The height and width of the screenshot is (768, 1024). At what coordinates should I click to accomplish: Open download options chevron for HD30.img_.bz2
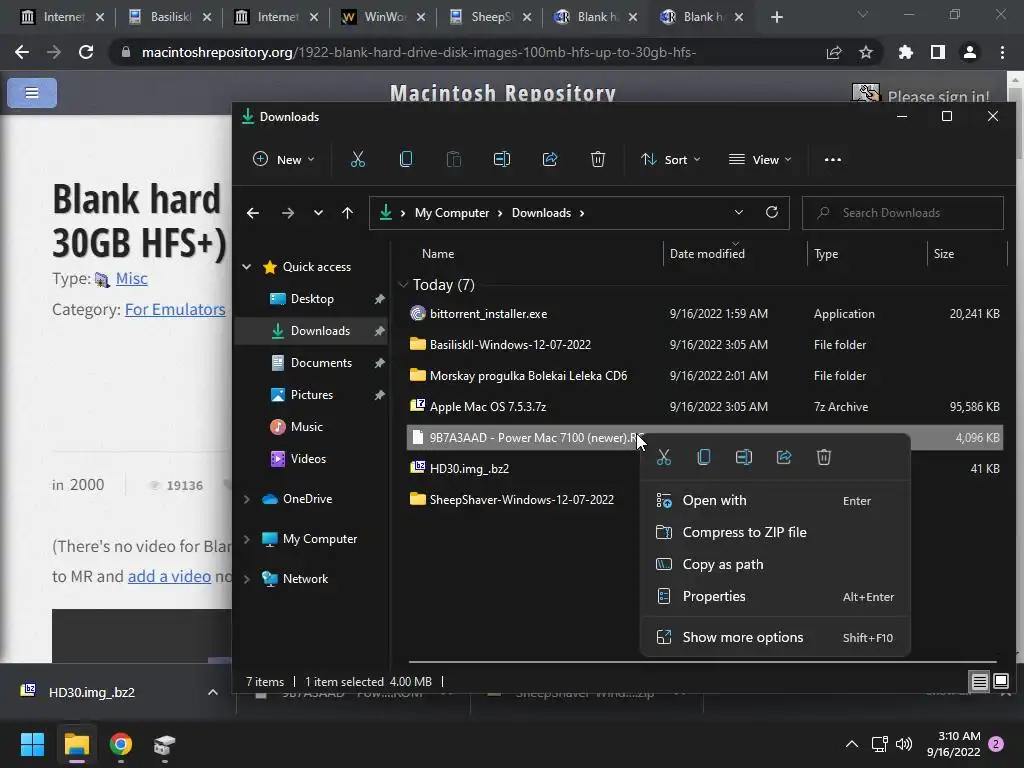click(212, 692)
